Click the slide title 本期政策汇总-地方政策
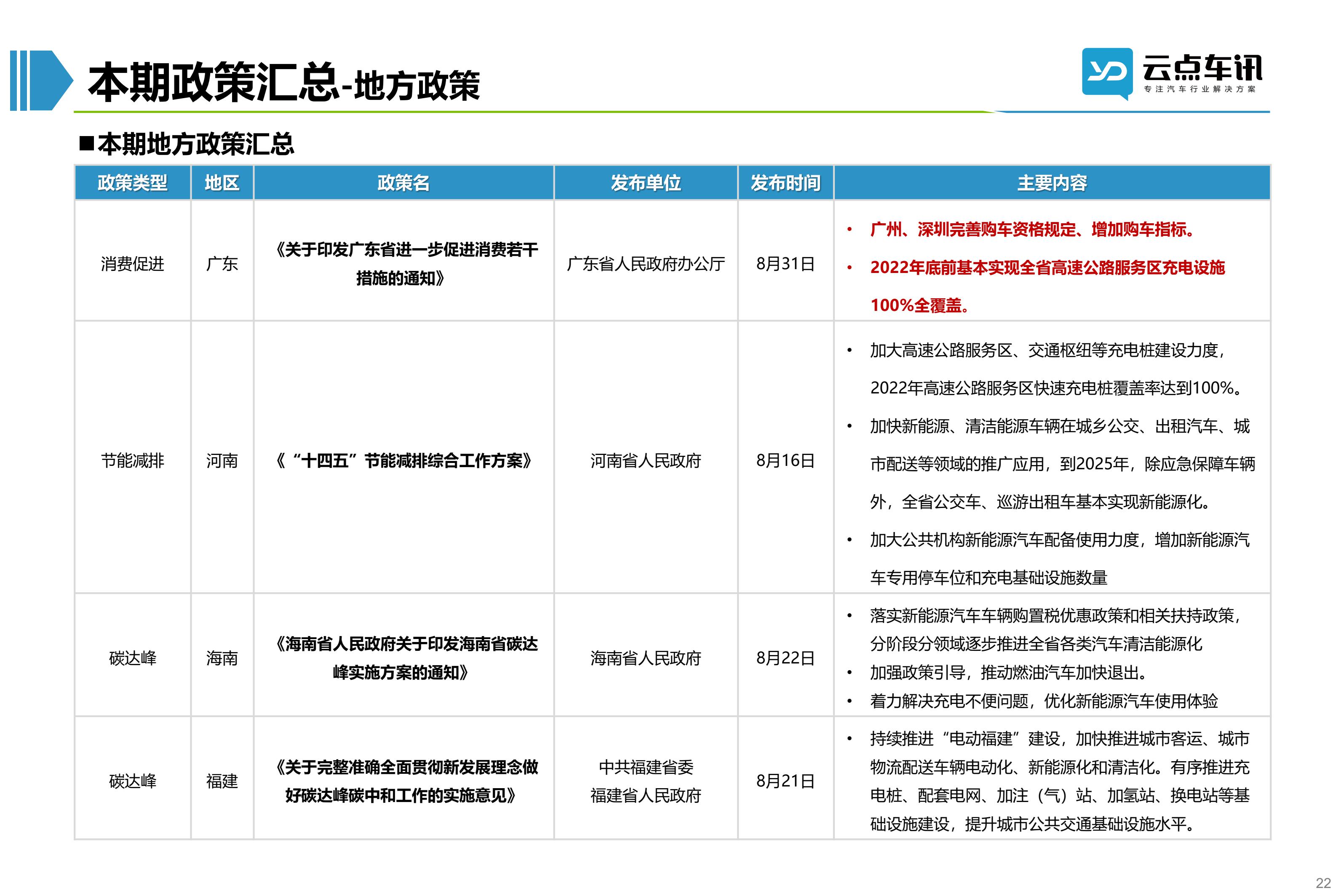Screen dimensions: 1344x896 click(x=284, y=83)
